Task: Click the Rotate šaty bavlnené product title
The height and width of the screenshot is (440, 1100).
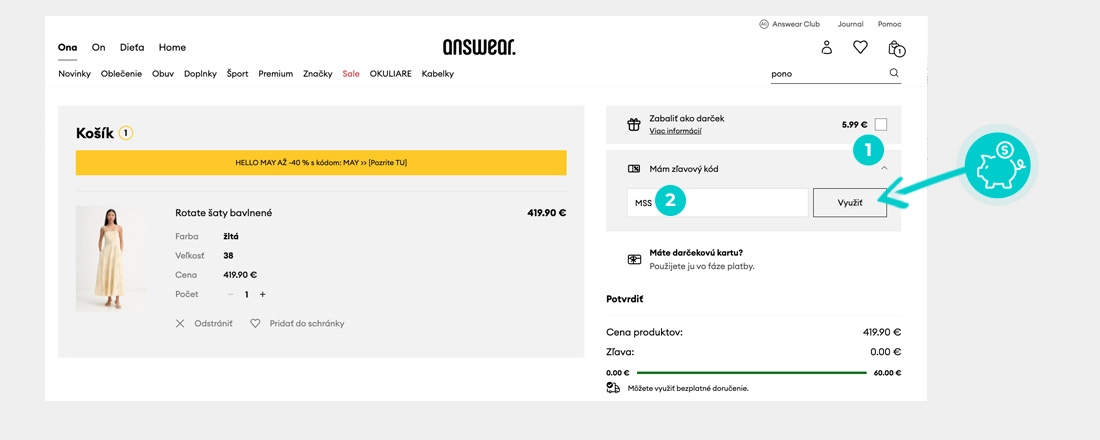Action: [224, 213]
